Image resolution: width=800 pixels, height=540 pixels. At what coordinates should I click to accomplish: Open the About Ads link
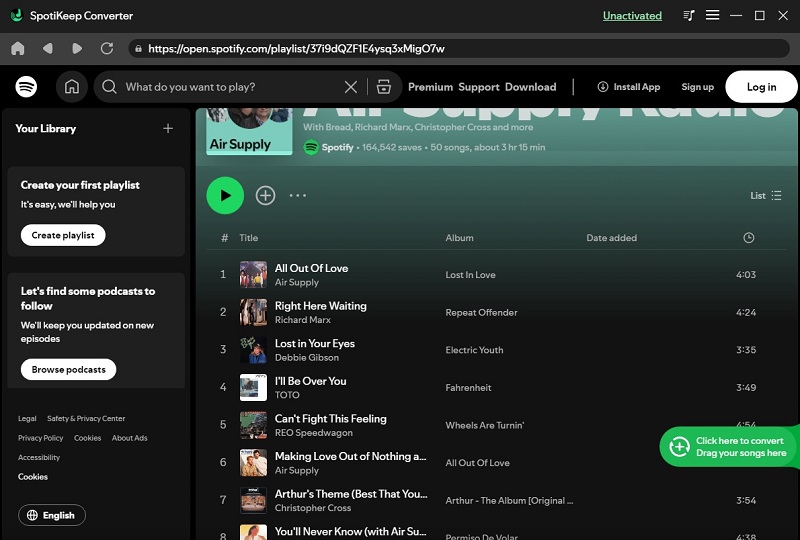click(x=130, y=438)
